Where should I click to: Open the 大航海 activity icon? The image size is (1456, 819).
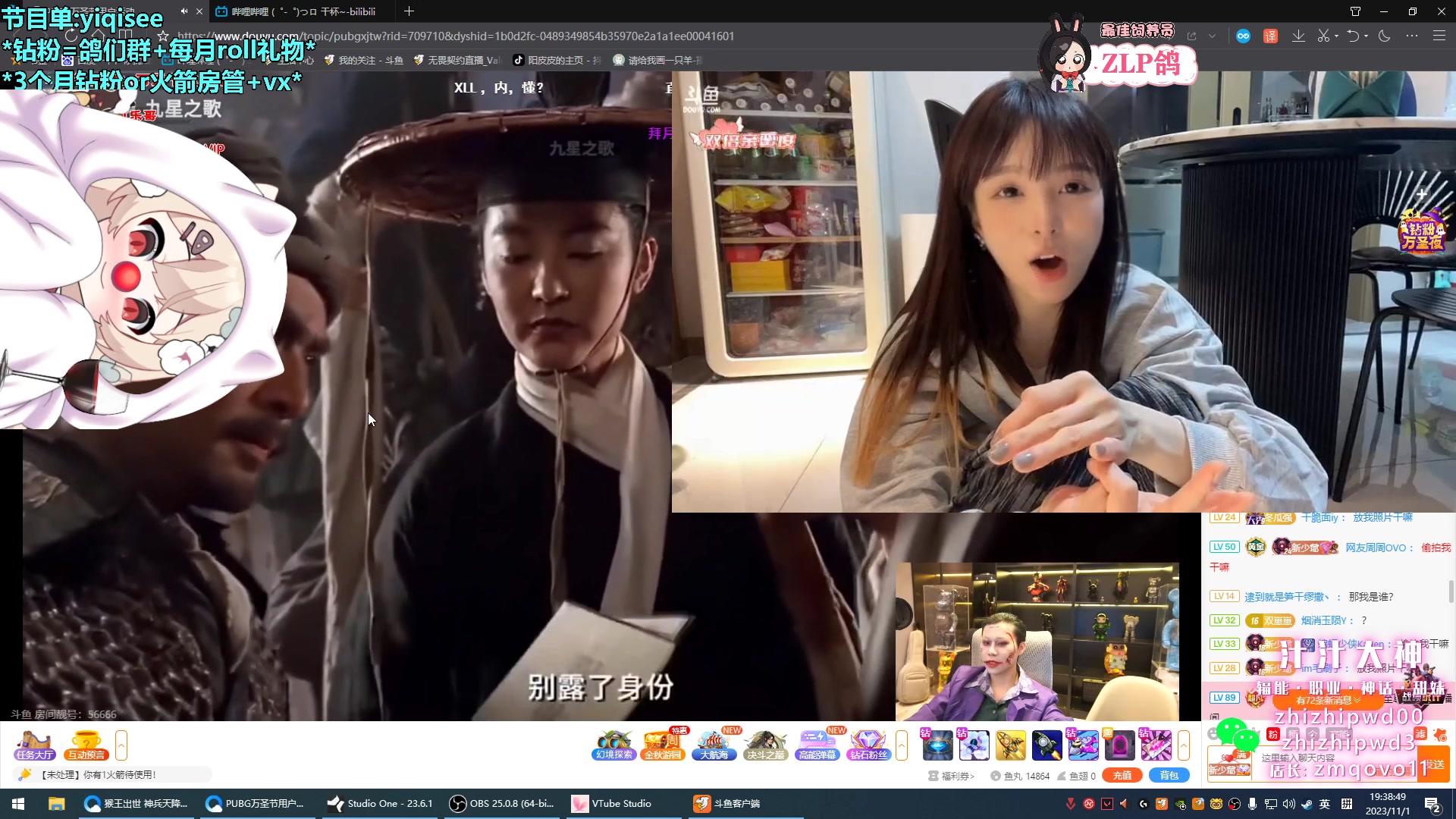point(714,745)
